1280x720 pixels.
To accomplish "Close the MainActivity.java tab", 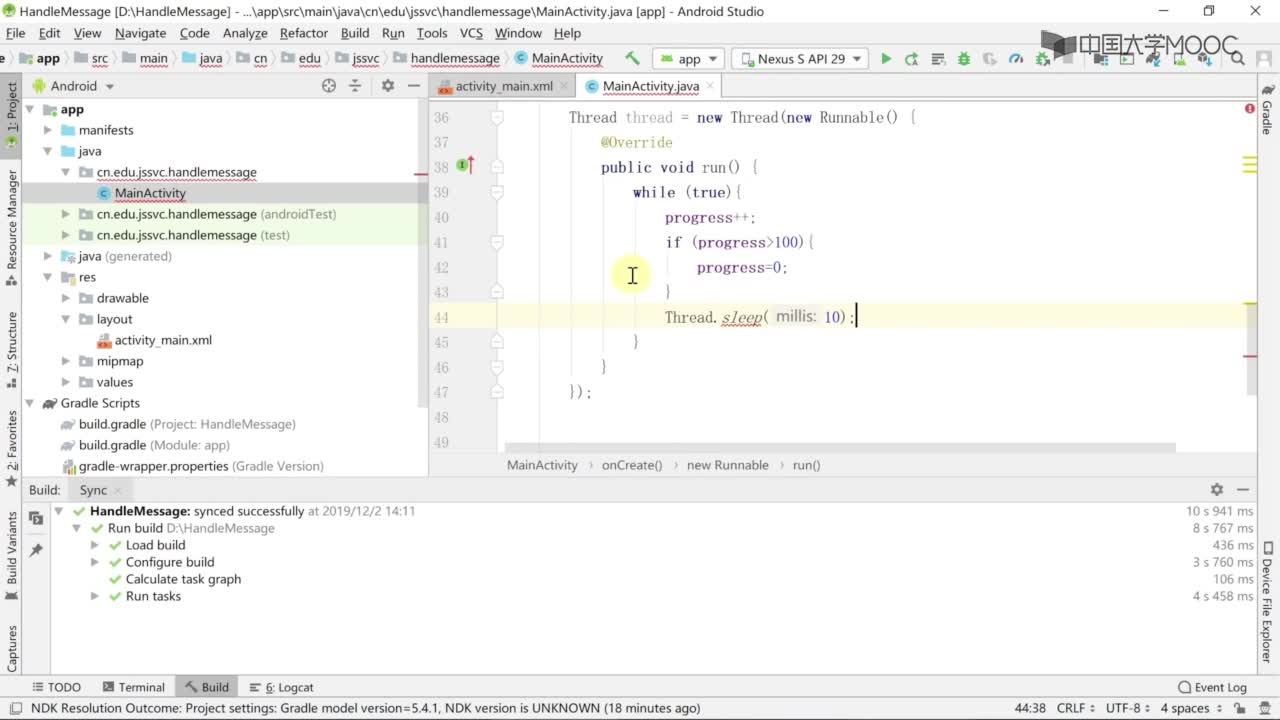I will [710, 86].
